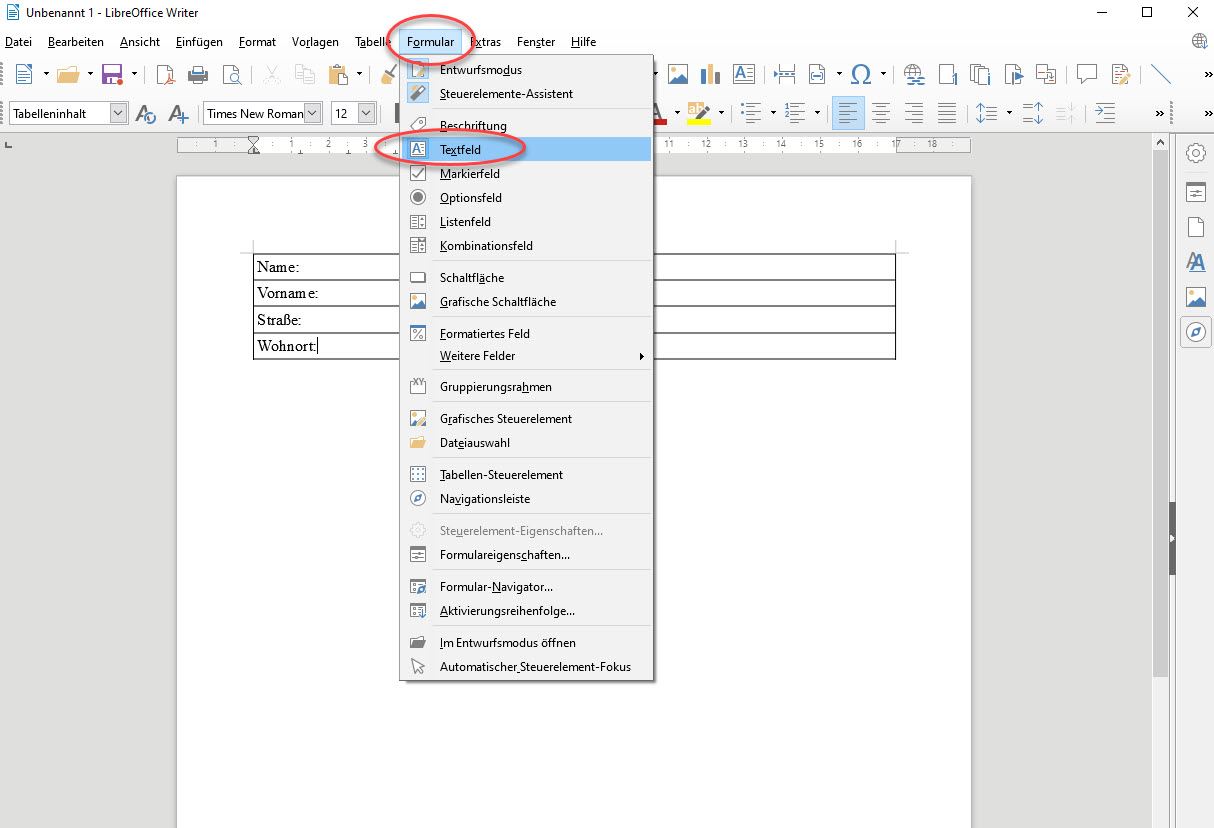Open the special character dropdown arrow
The height and width of the screenshot is (828, 1214).
tap(883, 74)
